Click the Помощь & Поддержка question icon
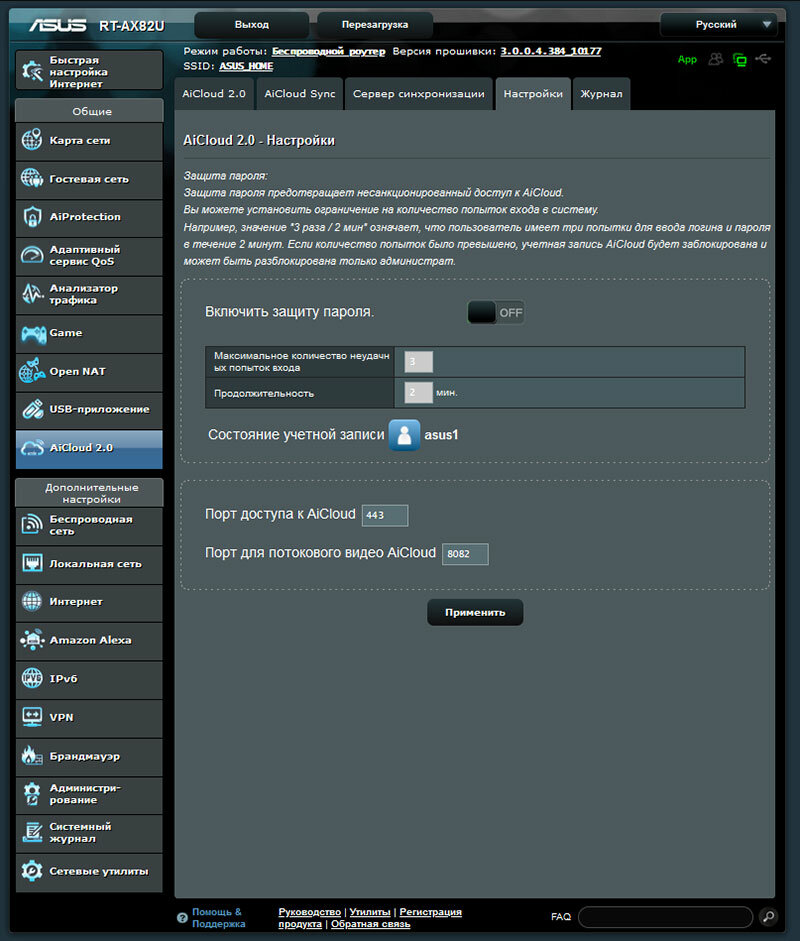Screen dimensions: 800x941 coord(182,918)
